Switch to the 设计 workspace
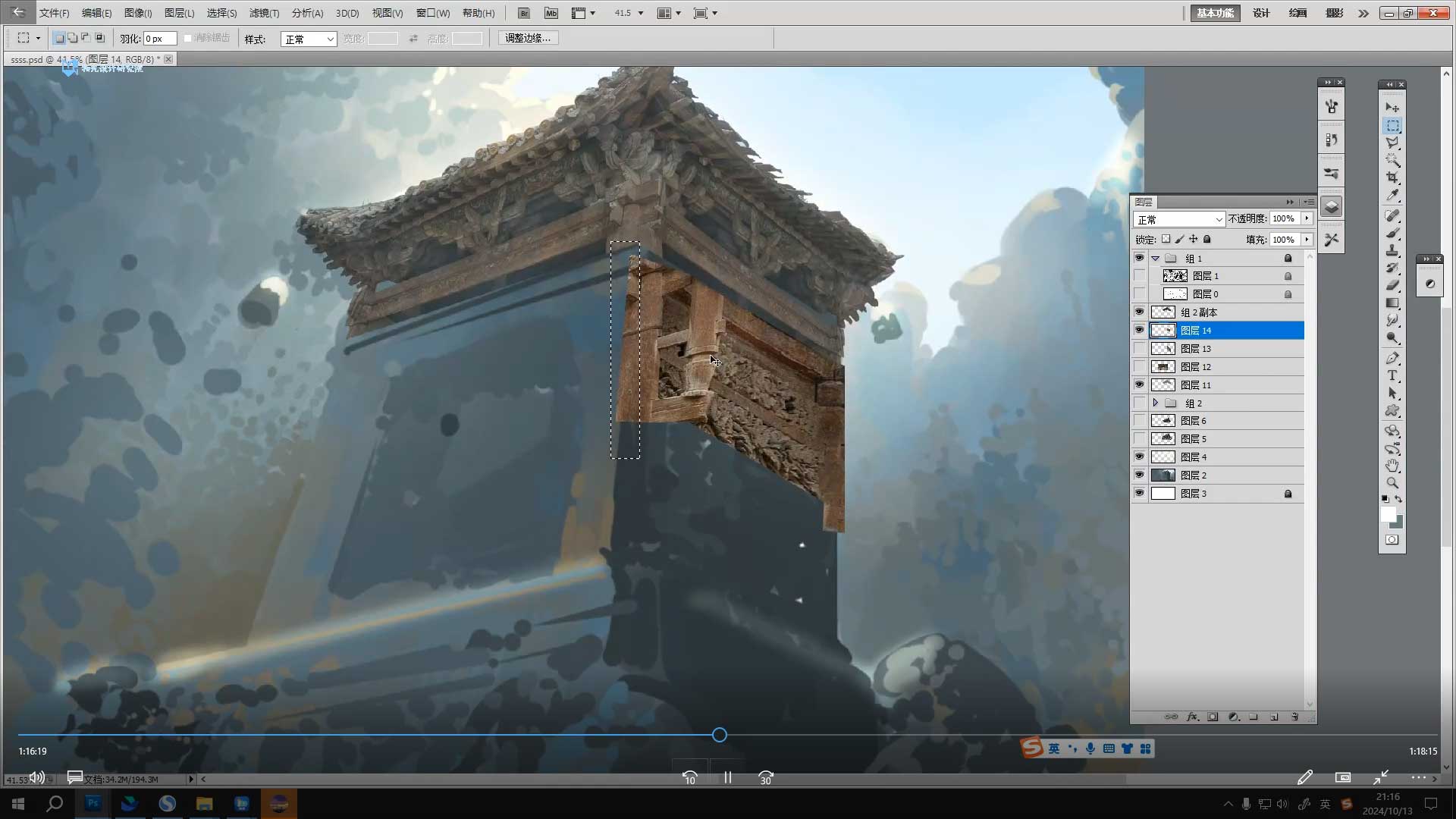The width and height of the screenshot is (1456, 819). pos(1261,13)
